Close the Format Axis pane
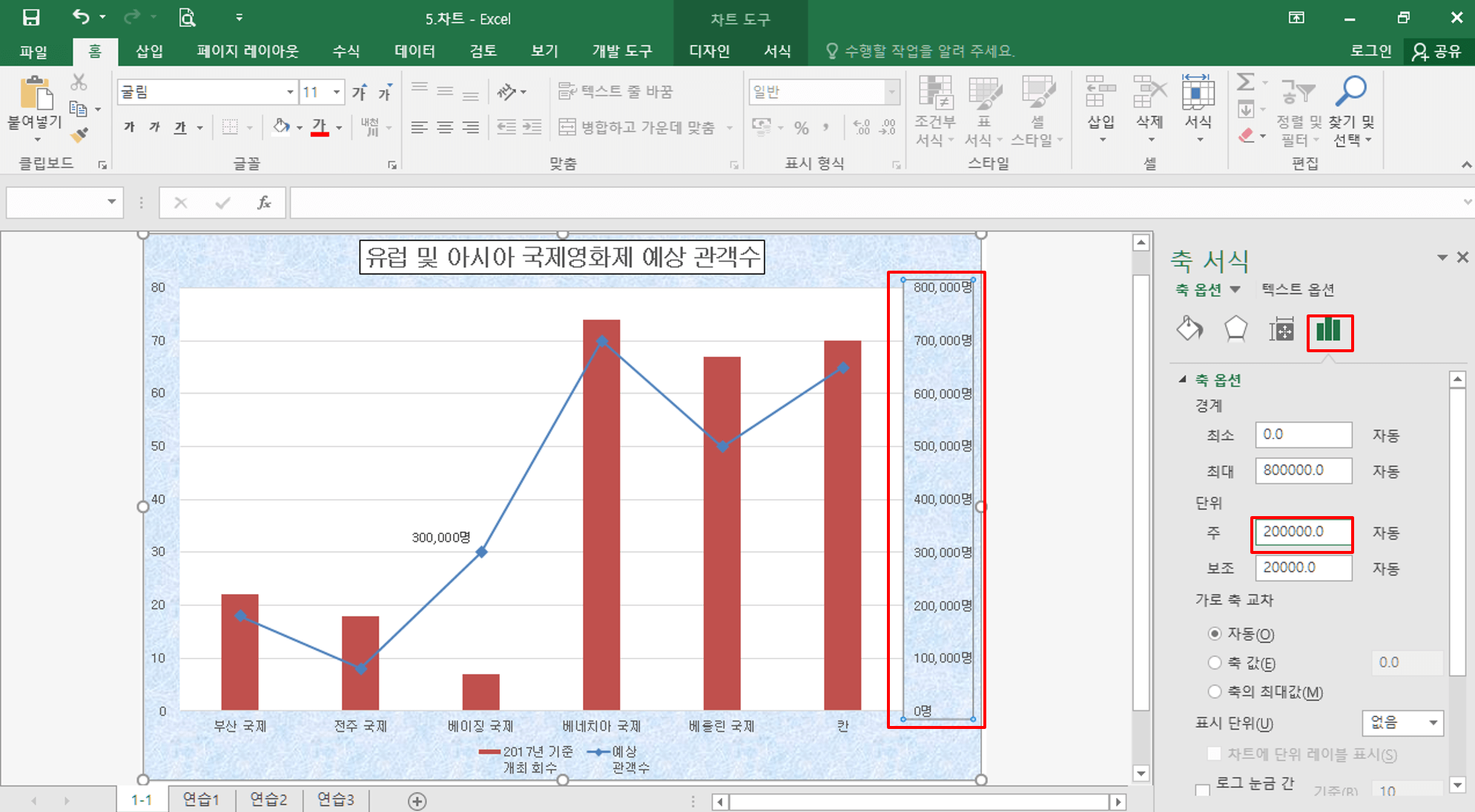Screen dimensions: 1475x812 point(1462,257)
